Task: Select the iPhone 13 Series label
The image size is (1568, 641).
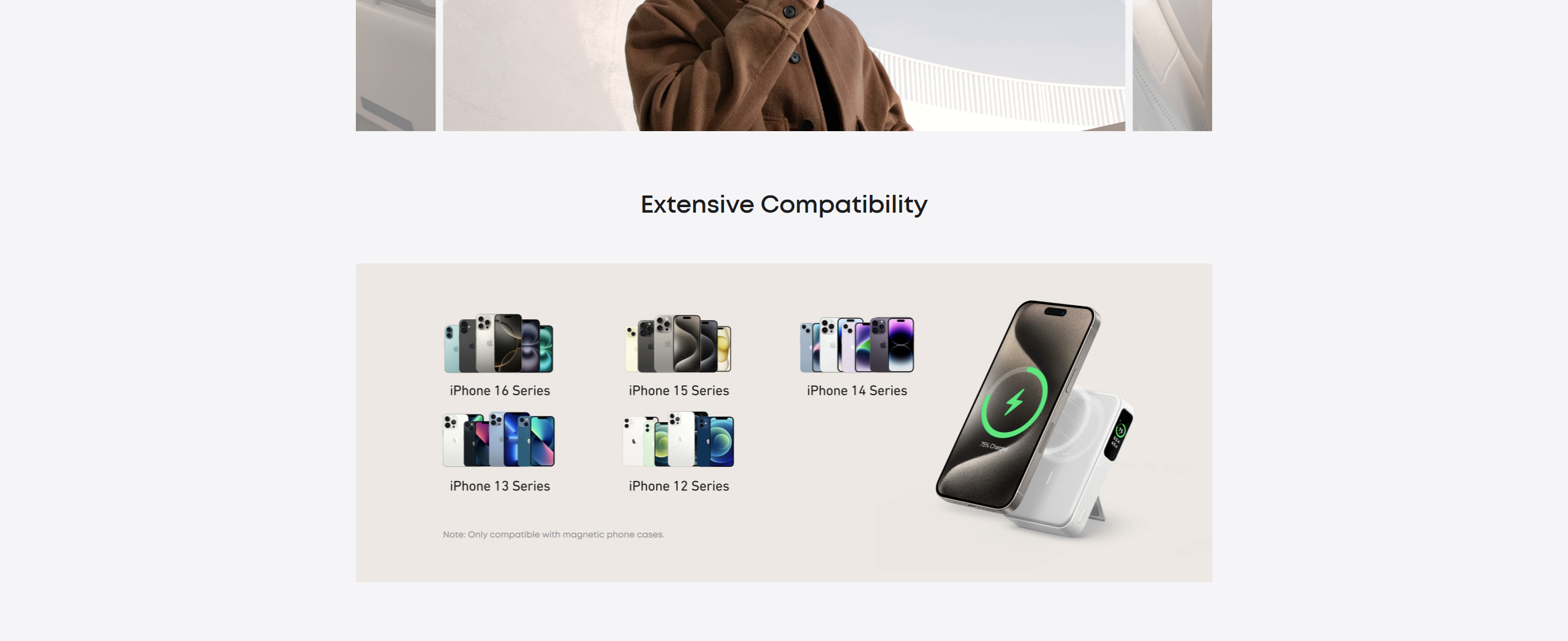Action: click(x=500, y=486)
